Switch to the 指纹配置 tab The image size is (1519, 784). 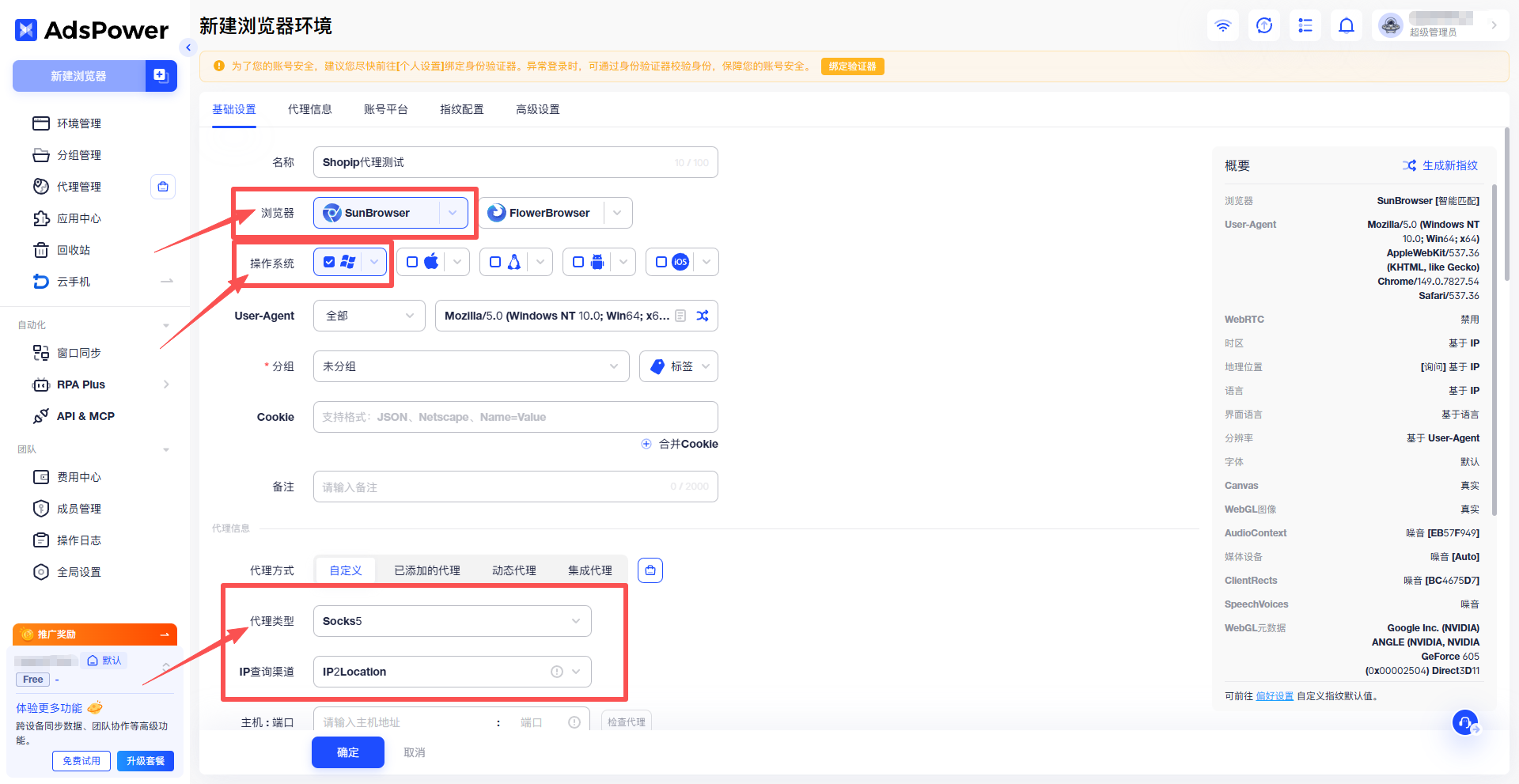tap(462, 109)
